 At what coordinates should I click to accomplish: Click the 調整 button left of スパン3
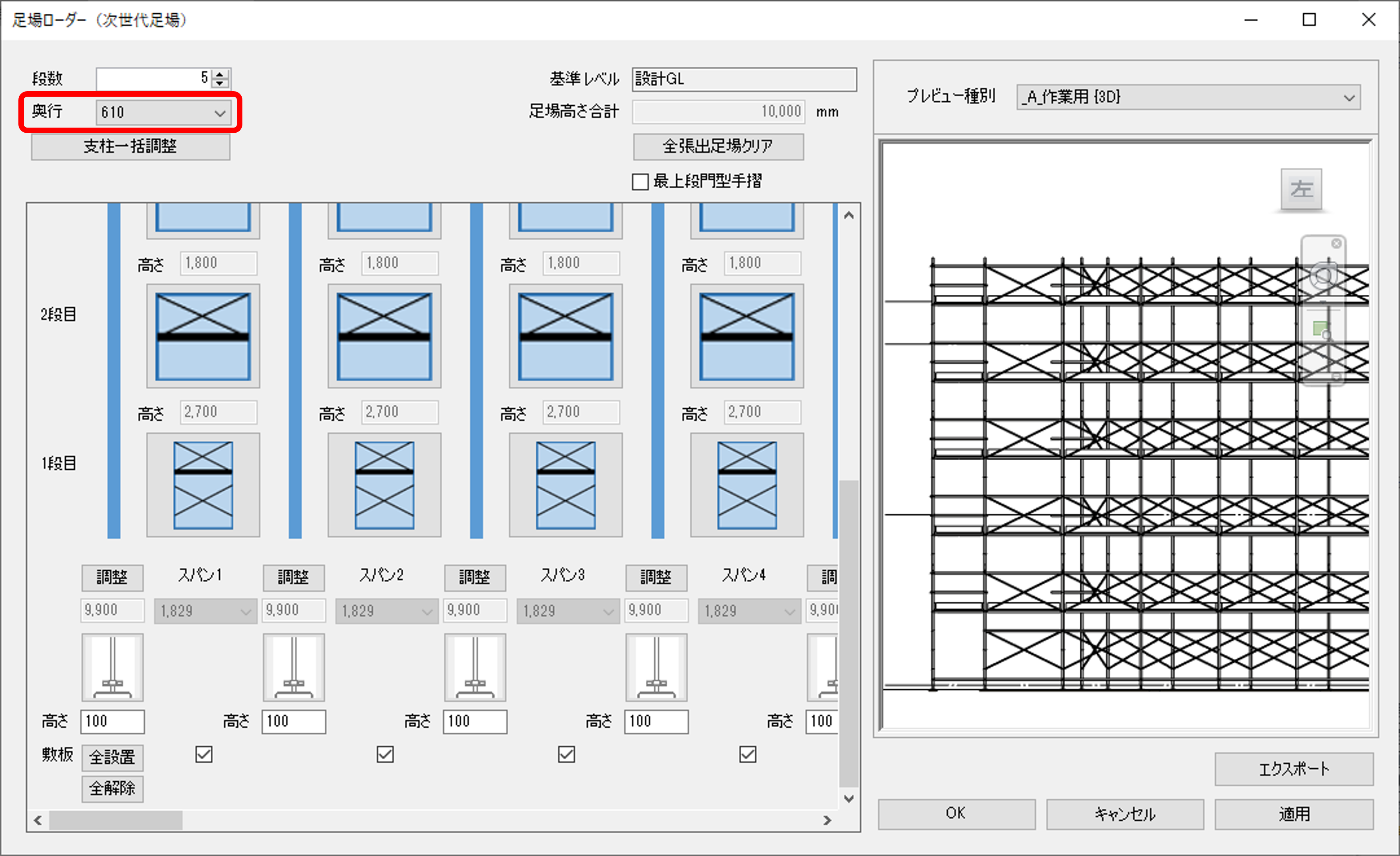point(475,578)
